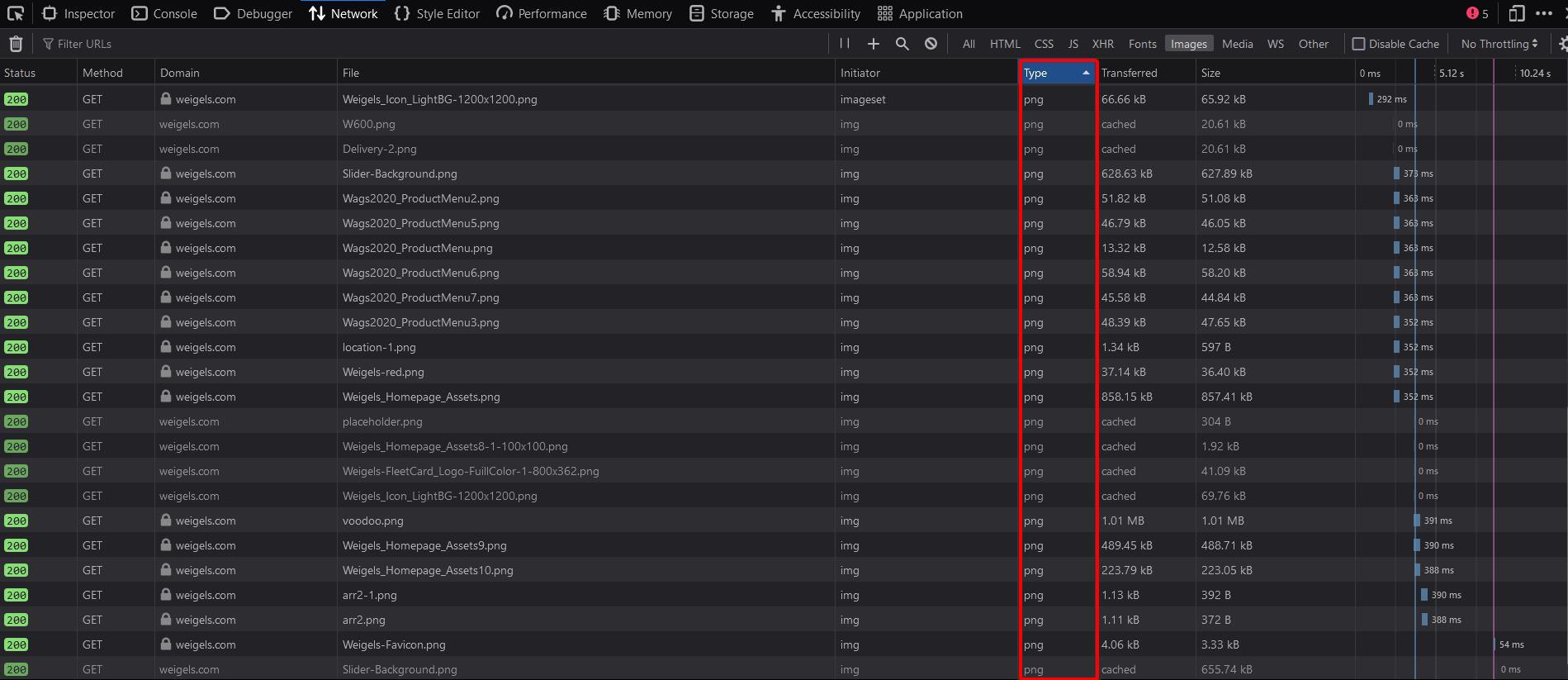Viewport: 1568px width, 680px height.
Task: Show All request types
Action: pos(969,44)
